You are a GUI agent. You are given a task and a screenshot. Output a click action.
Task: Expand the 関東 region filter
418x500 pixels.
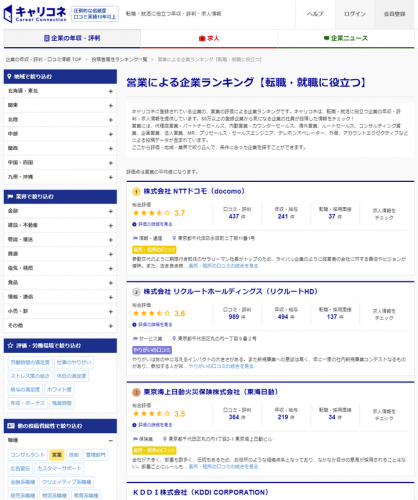60,105
